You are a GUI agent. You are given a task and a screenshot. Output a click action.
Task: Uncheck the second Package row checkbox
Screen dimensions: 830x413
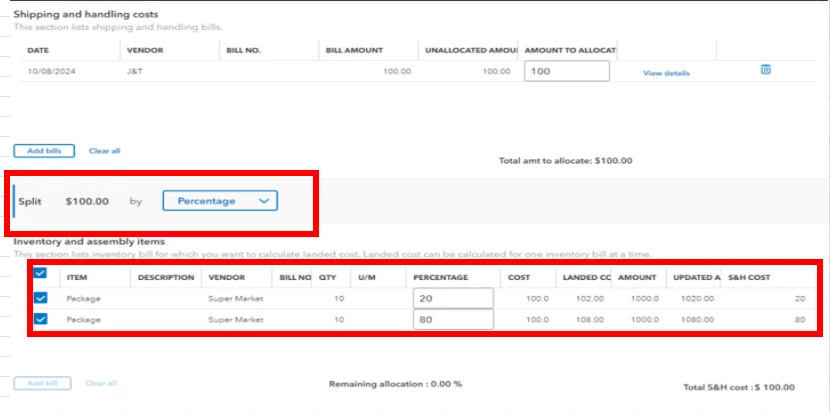(40, 319)
